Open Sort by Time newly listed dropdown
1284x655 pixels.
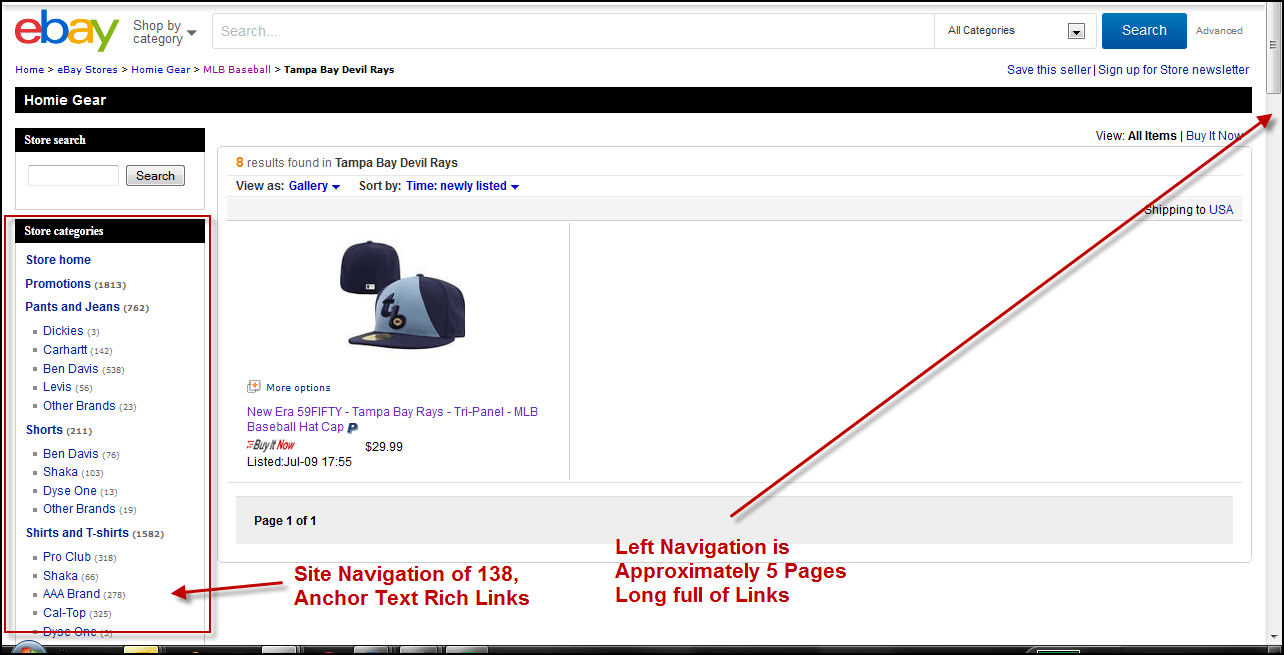point(462,186)
